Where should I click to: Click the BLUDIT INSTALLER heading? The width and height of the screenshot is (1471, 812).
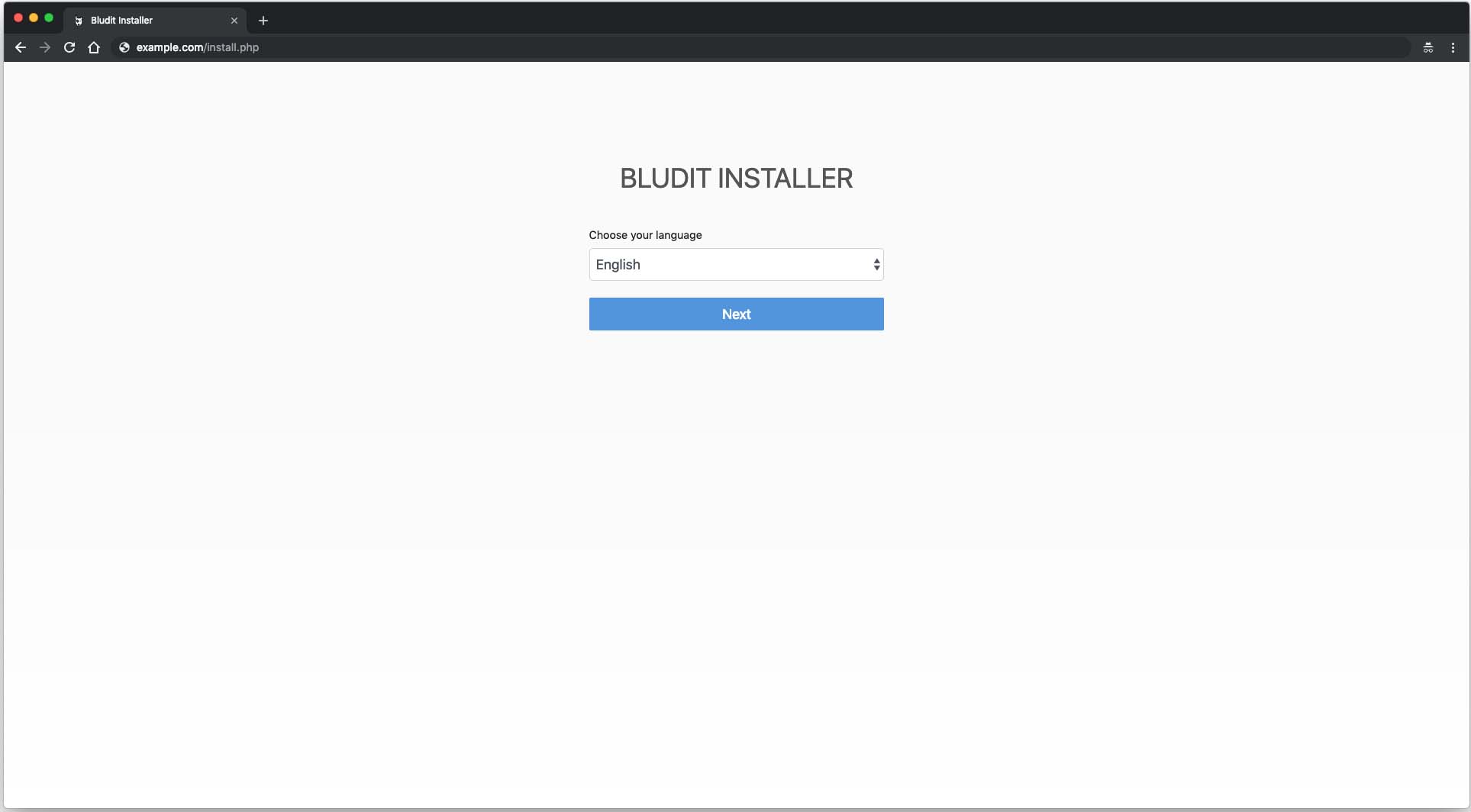736,179
